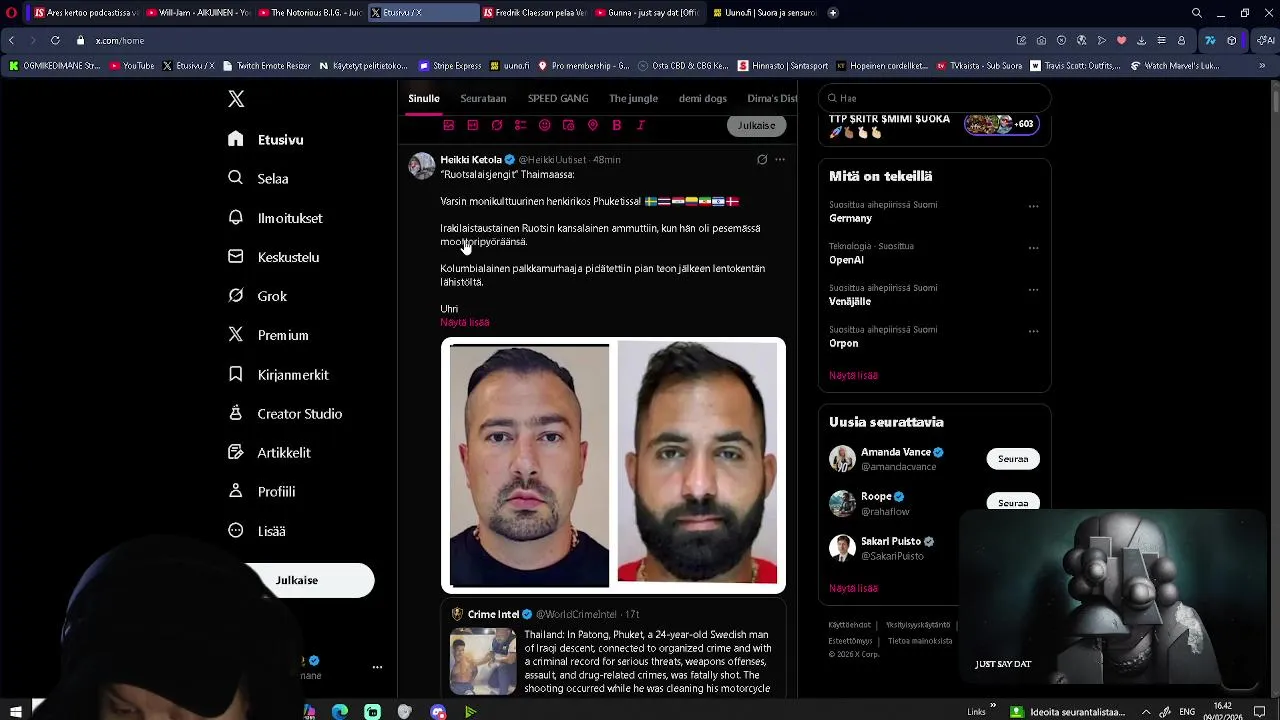
Task: Open Microsoft Edge from the taskbar
Action: [x=340, y=712]
